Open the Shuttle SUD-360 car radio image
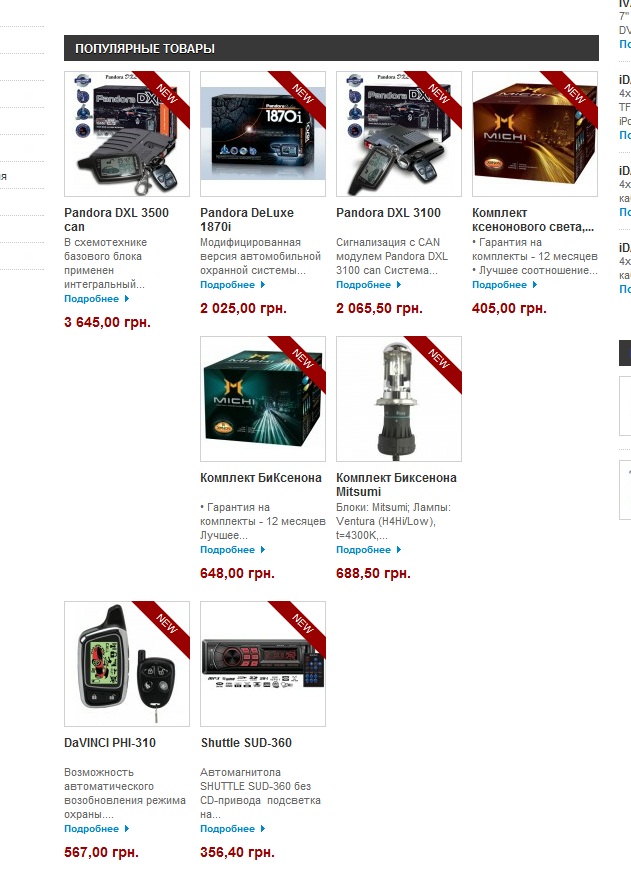Viewport: 631px width, 880px height. pyautogui.click(x=263, y=663)
